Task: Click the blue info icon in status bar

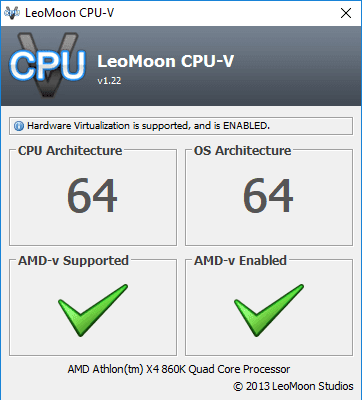Action: 19,126
